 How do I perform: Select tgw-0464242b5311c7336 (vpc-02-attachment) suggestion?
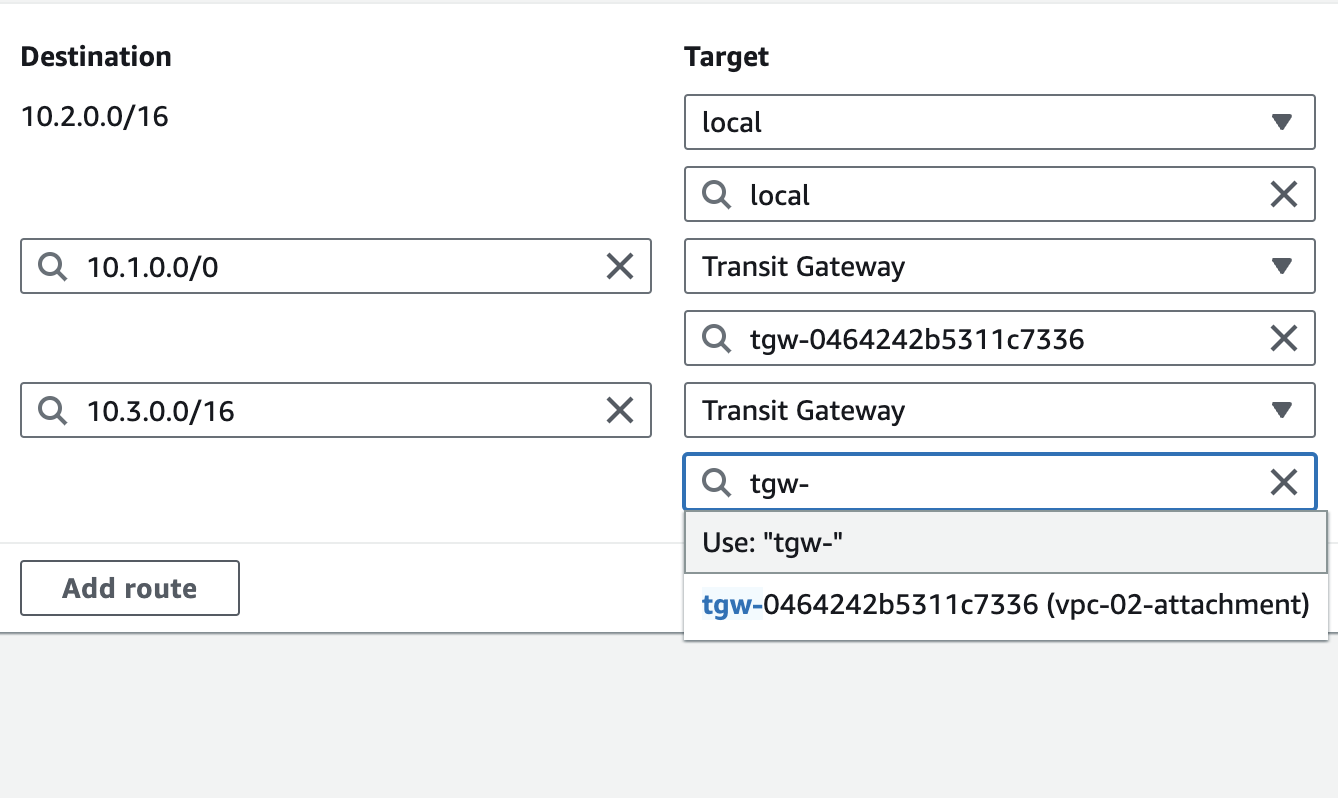coord(1005,605)
